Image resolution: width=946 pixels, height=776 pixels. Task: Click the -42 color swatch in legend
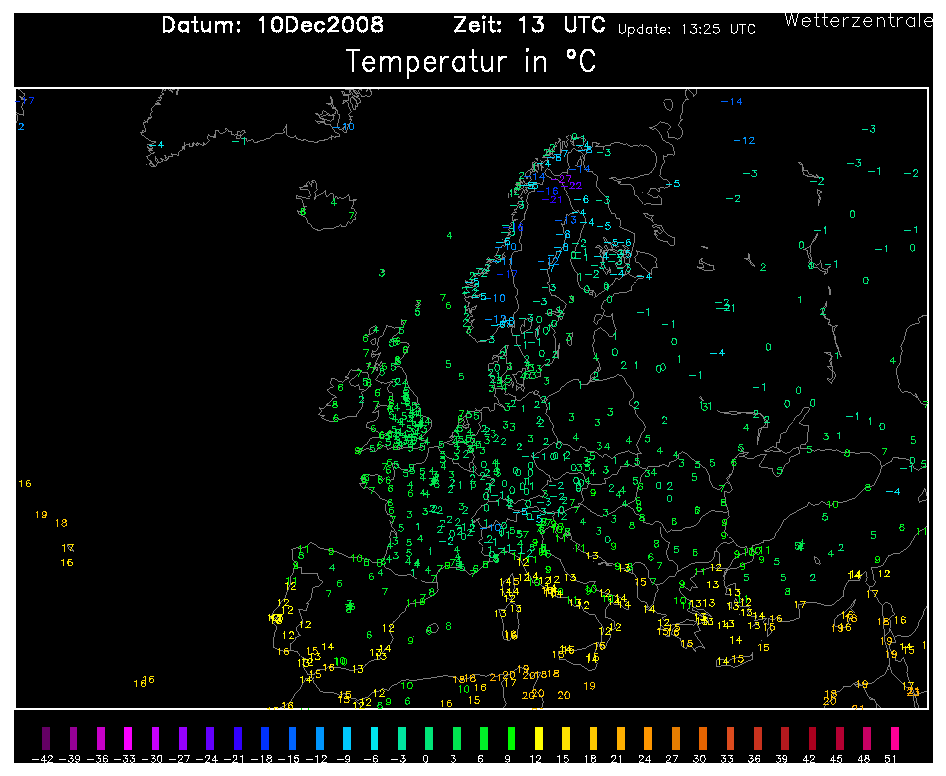click(46, 738)
